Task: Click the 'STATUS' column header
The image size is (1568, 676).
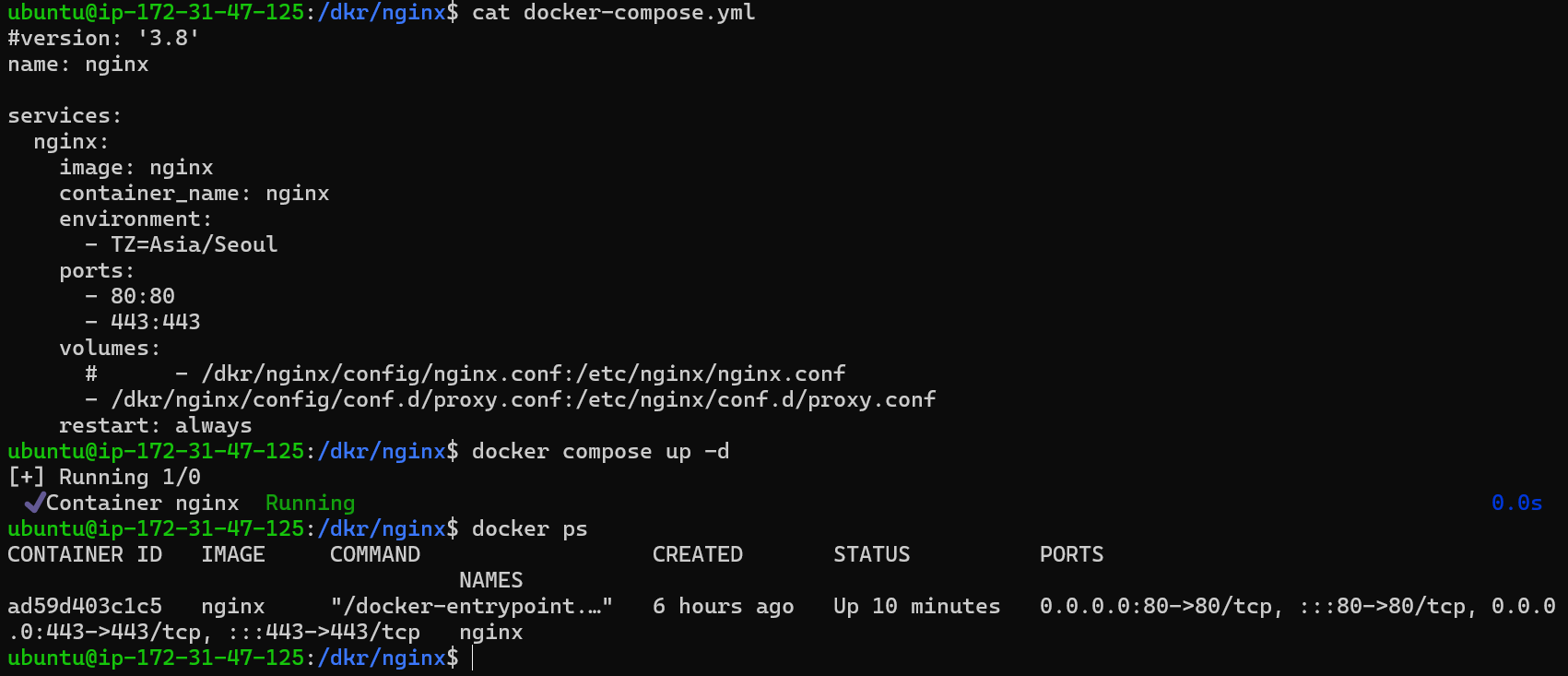Action: [872, 555]
